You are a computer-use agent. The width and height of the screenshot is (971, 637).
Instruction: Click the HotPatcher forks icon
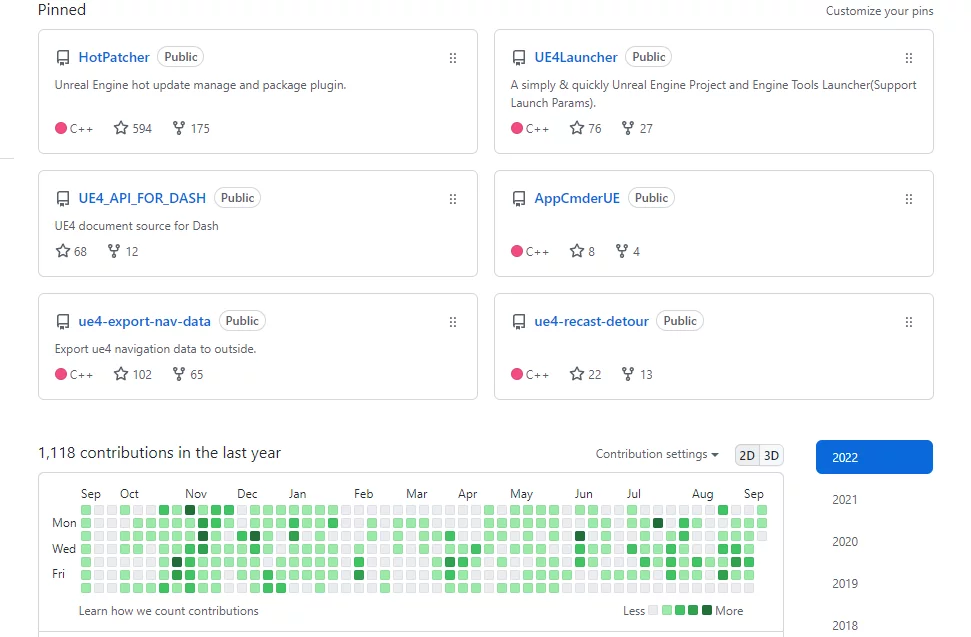tap(179, 128)
